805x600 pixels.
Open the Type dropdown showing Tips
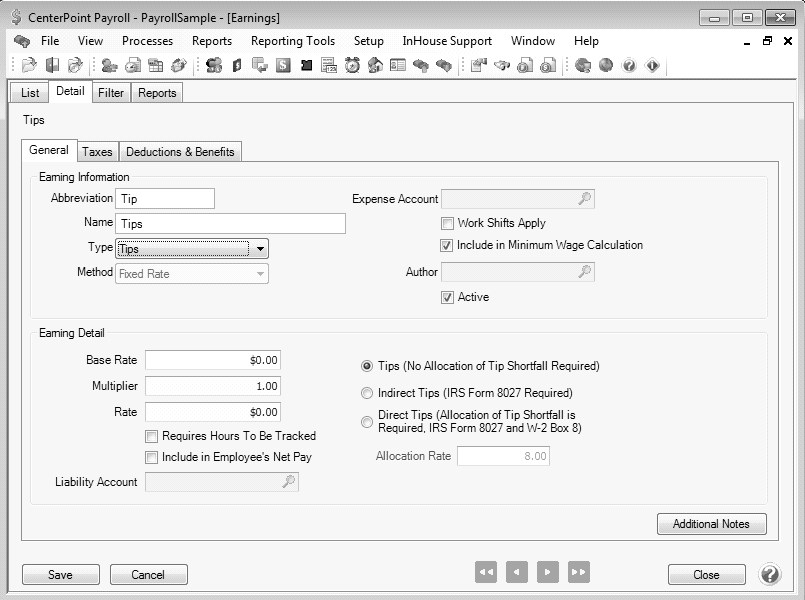click(x=260, y=249)
